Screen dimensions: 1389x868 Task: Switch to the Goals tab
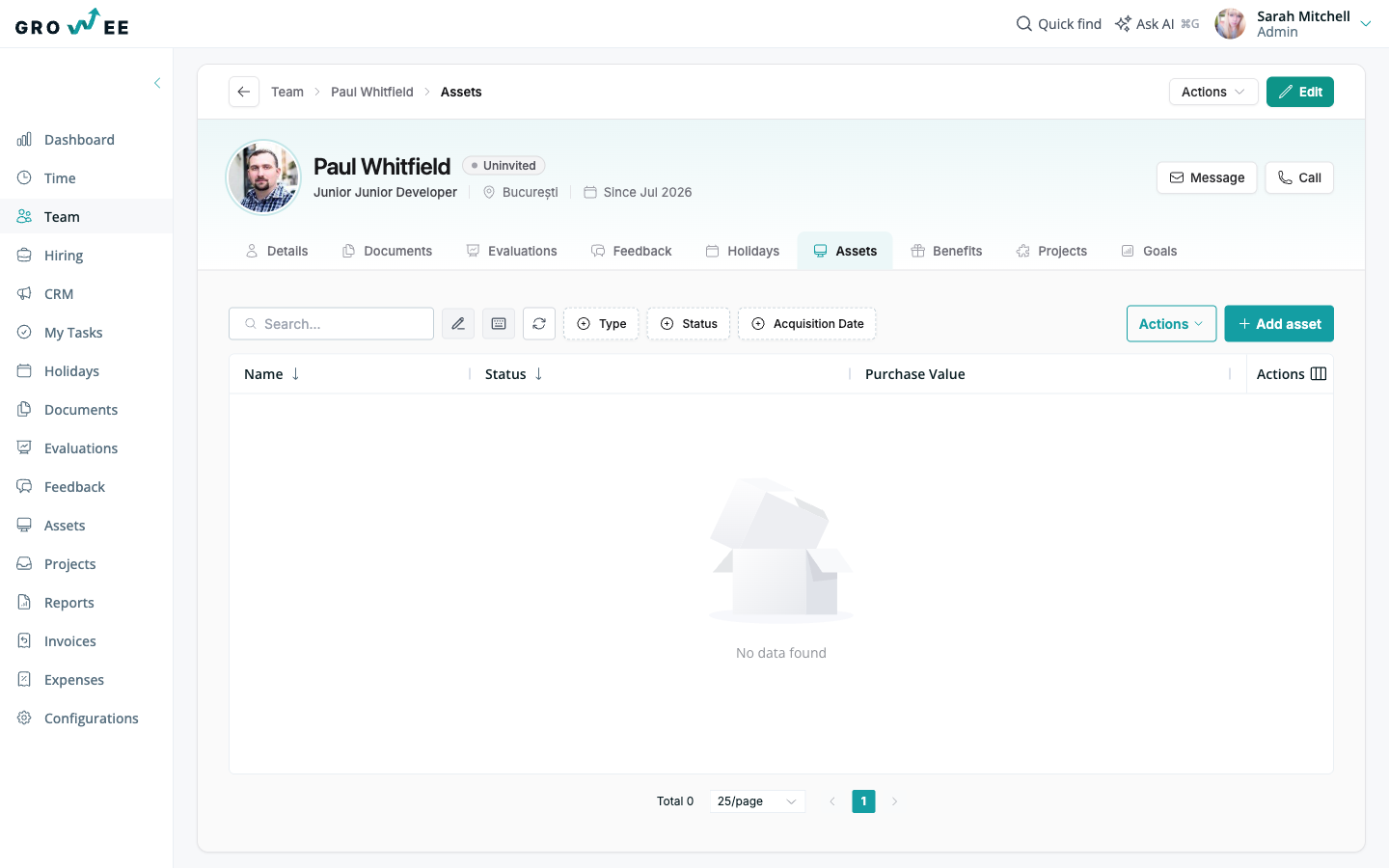1149,251
